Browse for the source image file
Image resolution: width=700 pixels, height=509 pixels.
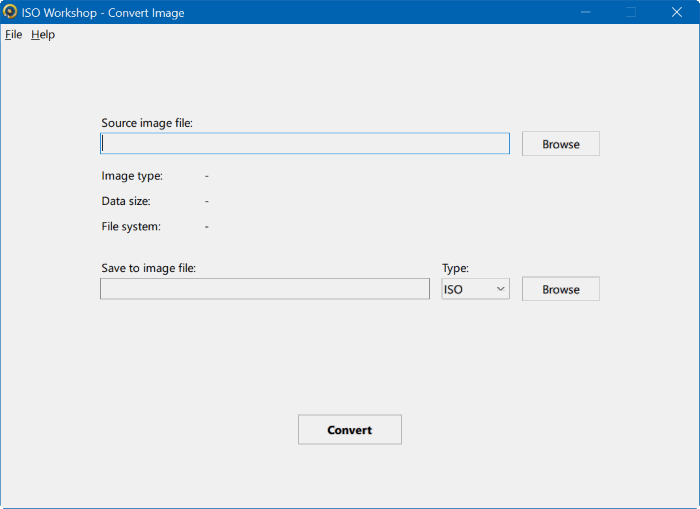tap(561, 144)
